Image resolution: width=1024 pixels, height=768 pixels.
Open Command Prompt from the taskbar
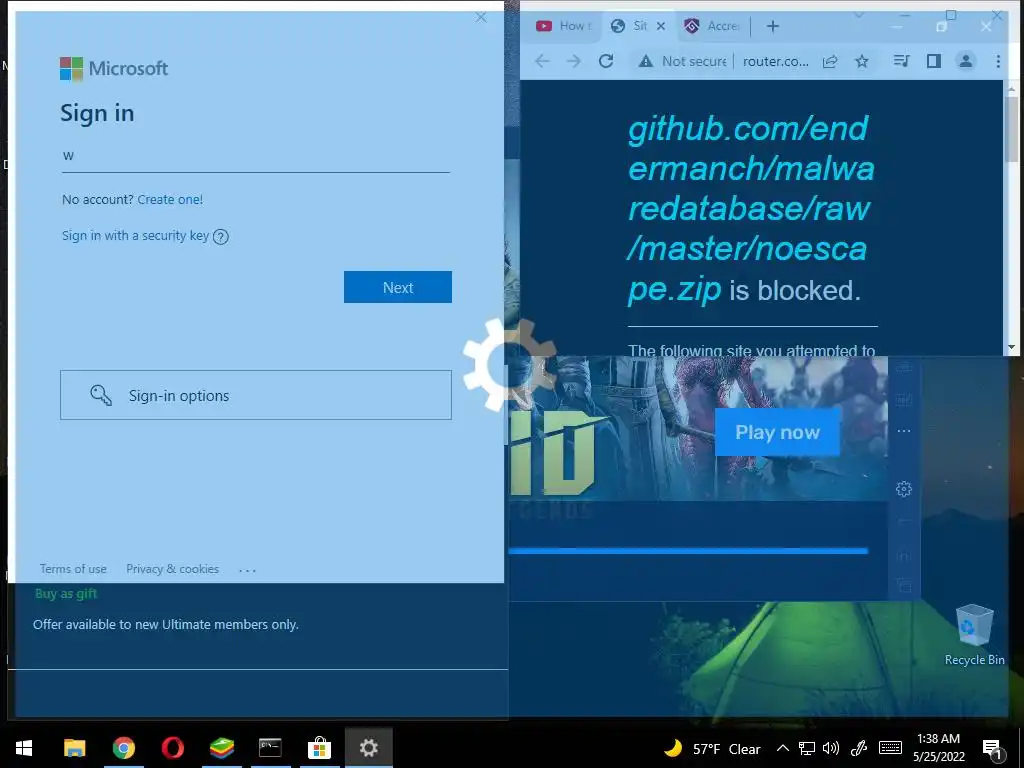tap(270, 748)
